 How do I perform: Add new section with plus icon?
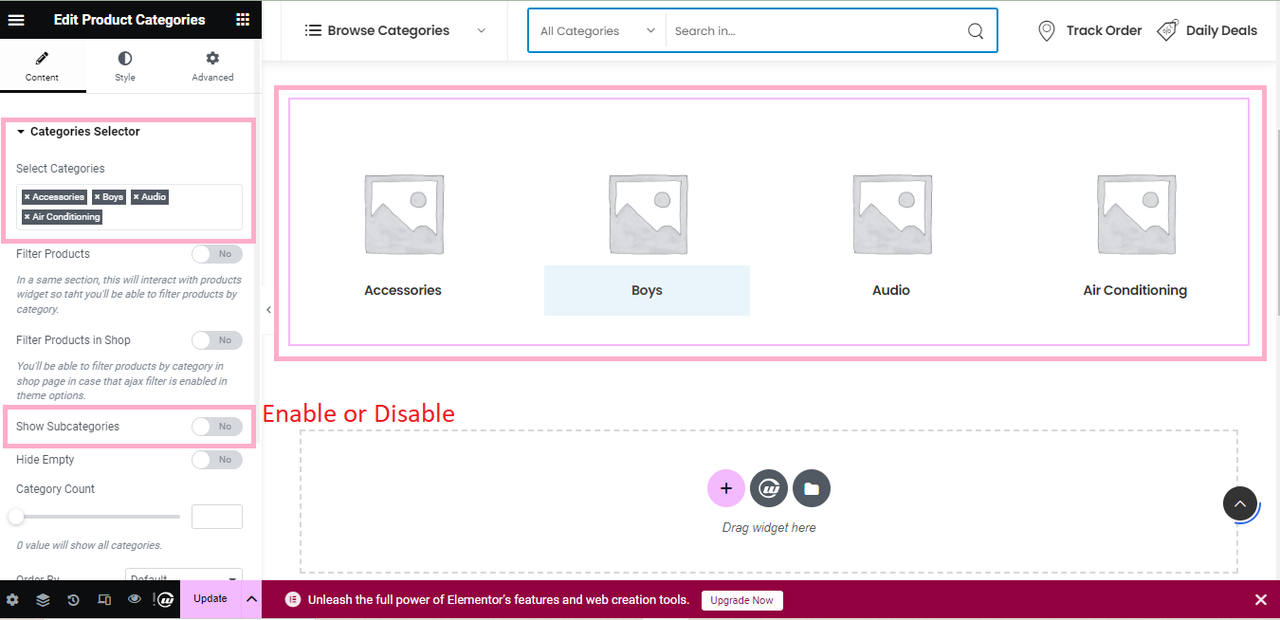coord(726,488)
